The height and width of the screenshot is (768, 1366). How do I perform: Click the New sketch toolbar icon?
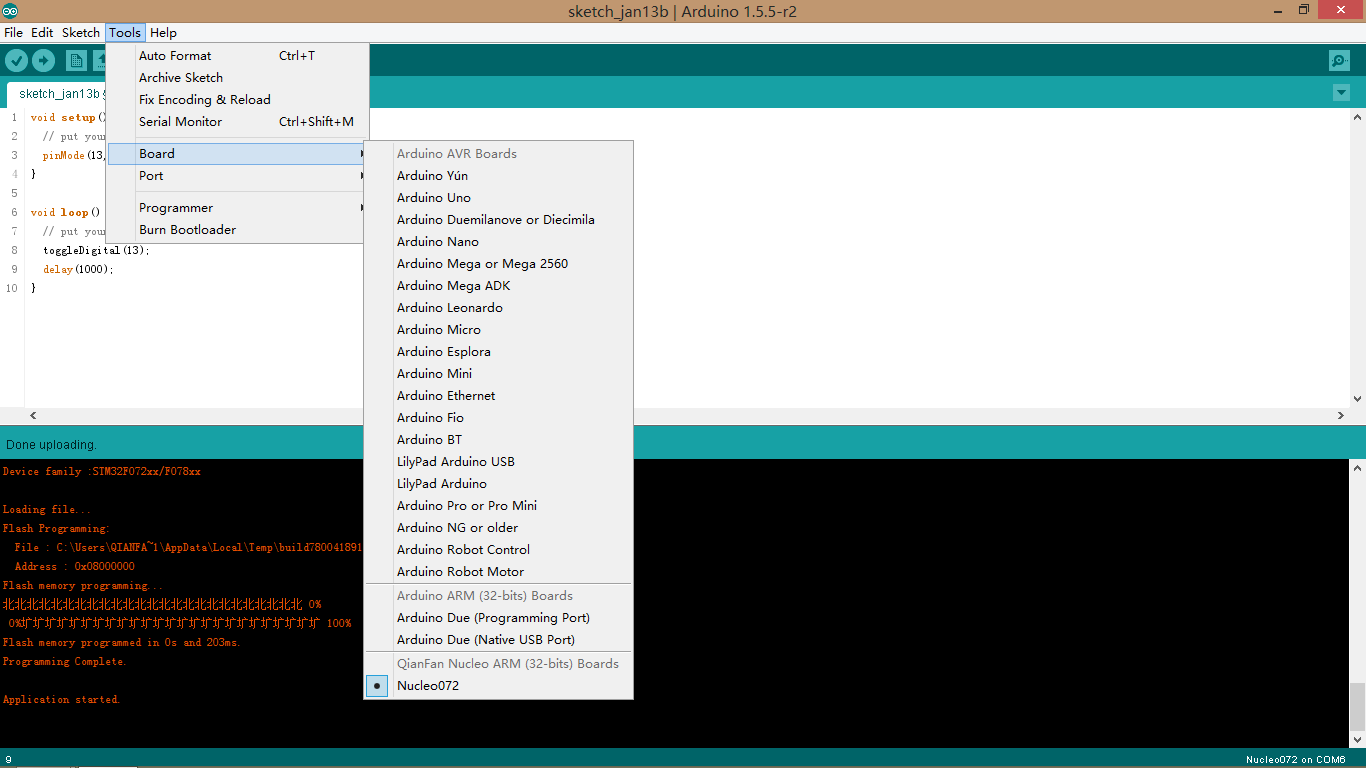(76, 61)
